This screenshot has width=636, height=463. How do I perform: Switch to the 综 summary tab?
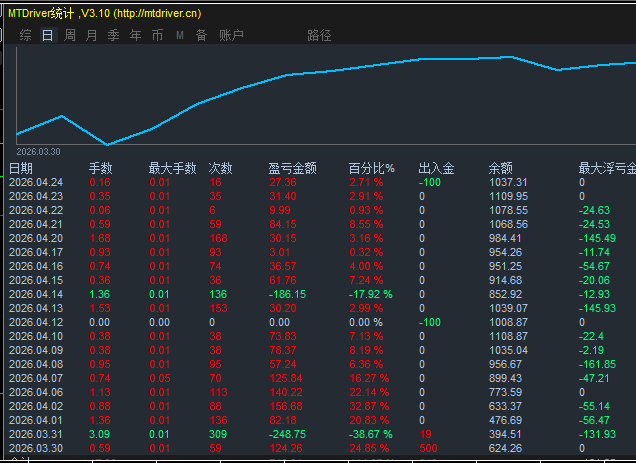(x=25, y=35)
